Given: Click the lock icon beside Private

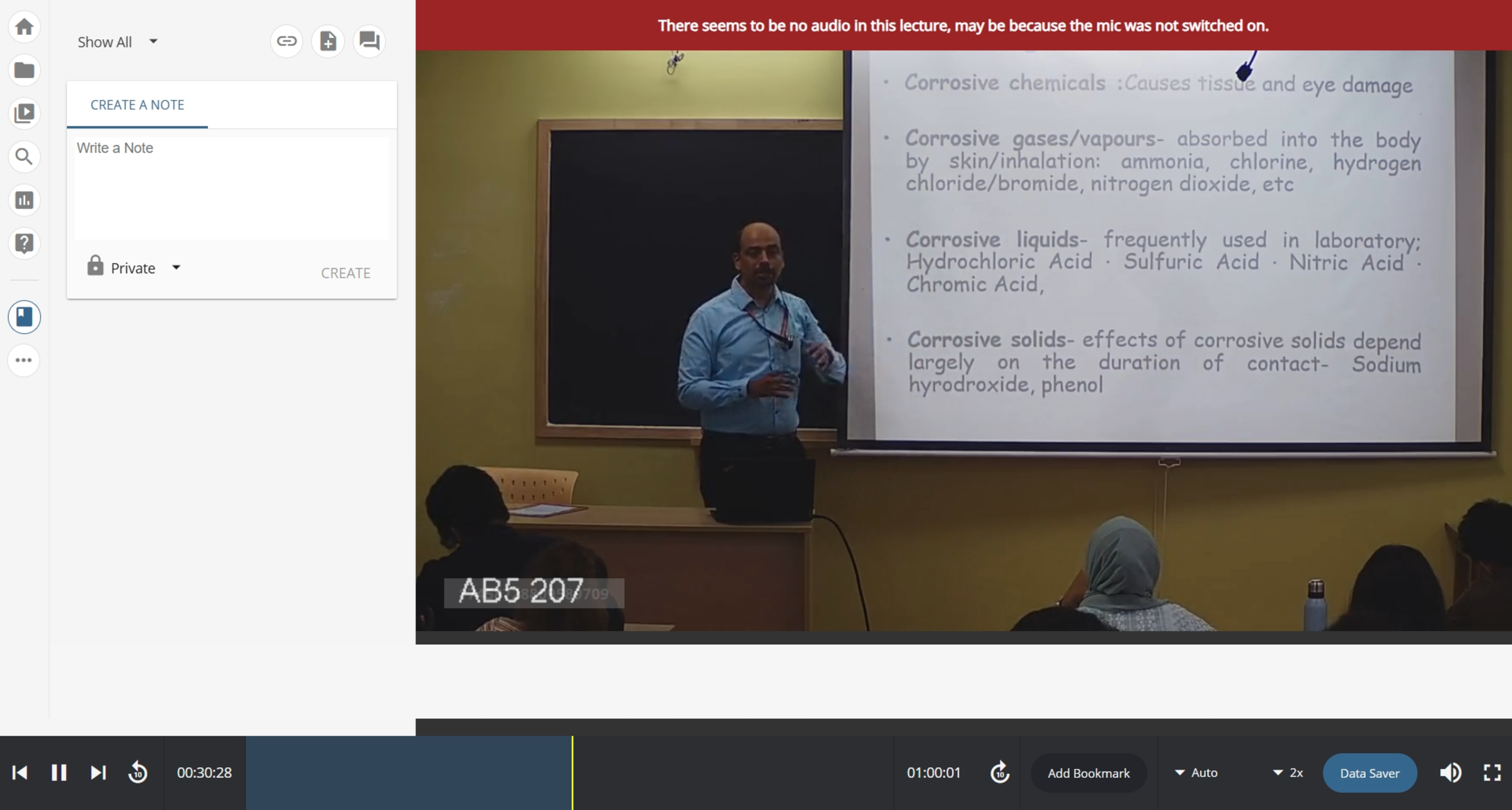Looking at the screenshot, I should click(x=95, y=266).
